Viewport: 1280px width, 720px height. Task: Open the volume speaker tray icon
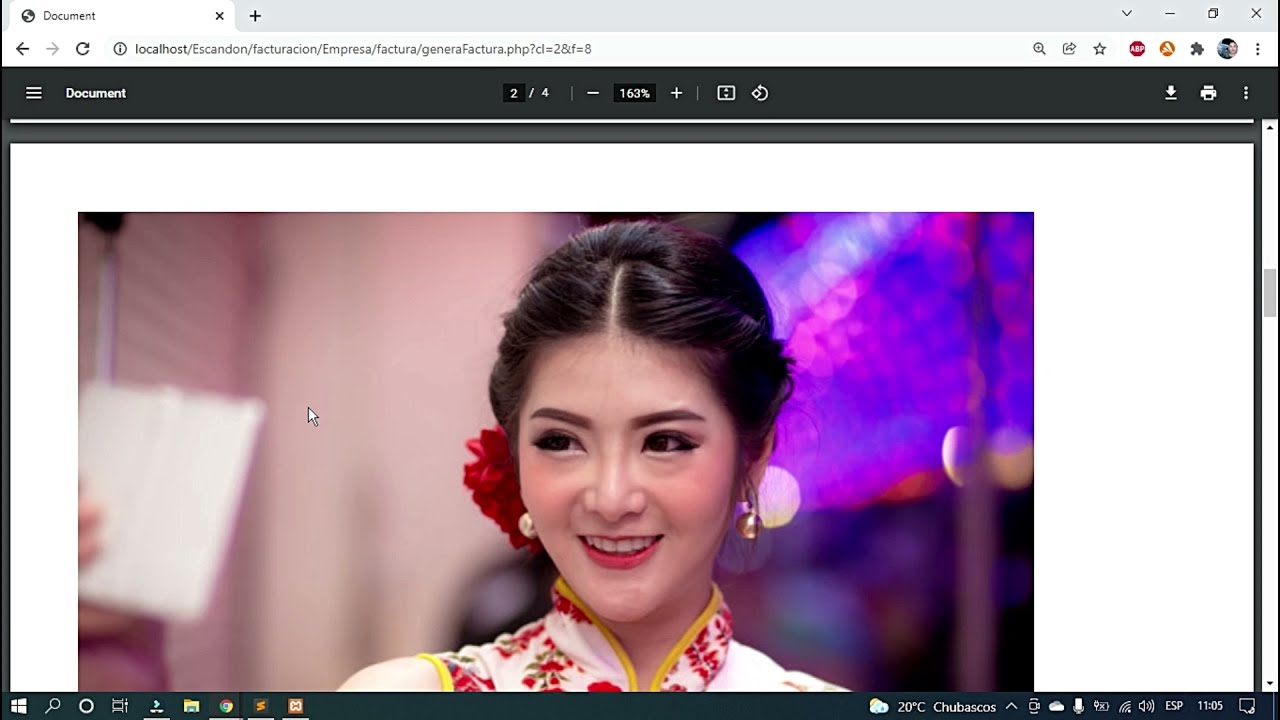(x=1146, y=706)
